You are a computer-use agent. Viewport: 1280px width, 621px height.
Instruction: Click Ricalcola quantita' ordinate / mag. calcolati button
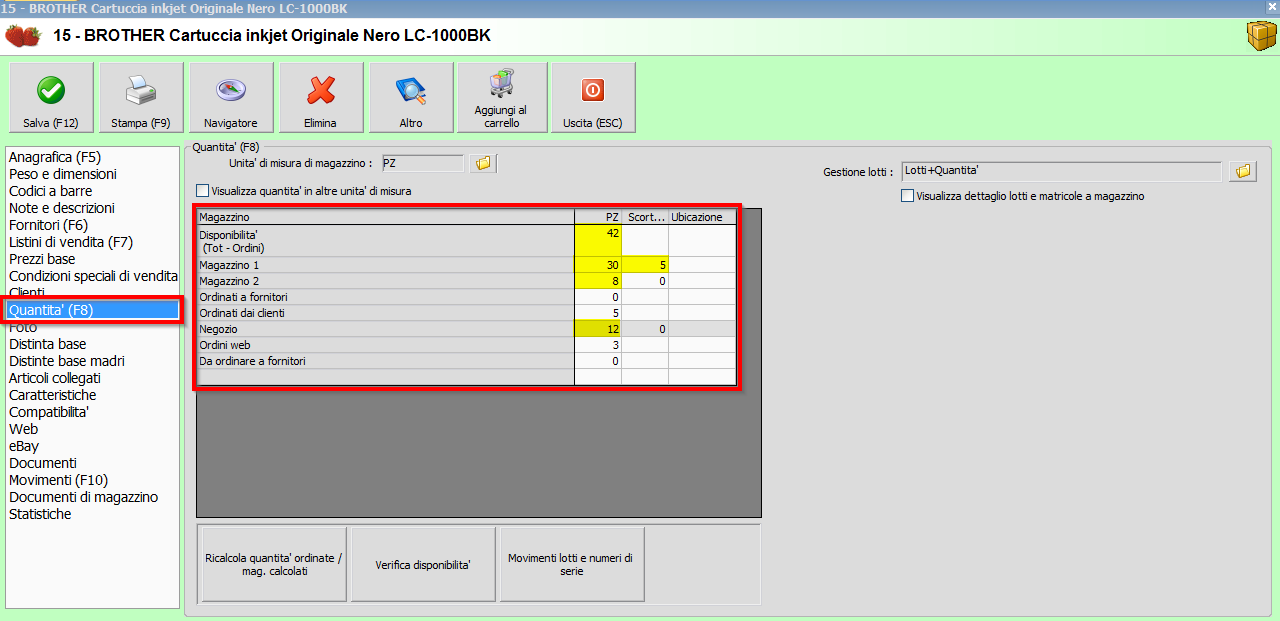[x=274, y=564]
